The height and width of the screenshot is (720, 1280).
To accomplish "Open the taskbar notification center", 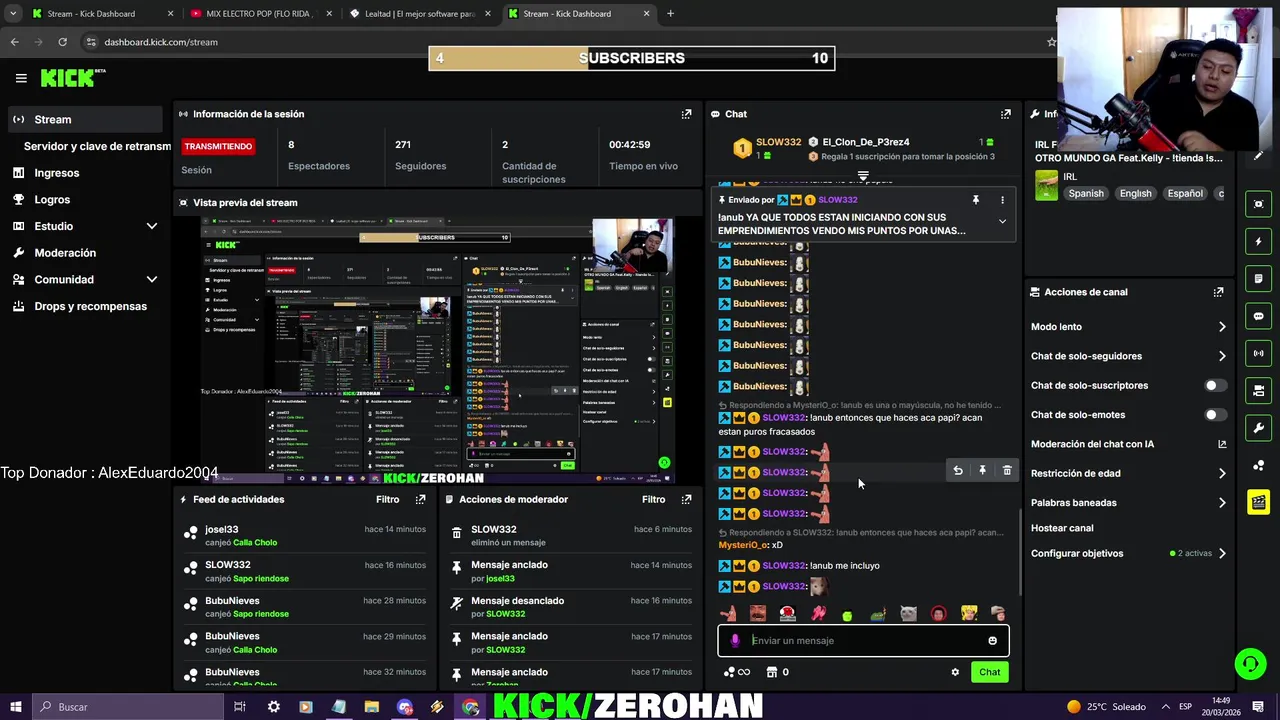I will click(1258, 707).
